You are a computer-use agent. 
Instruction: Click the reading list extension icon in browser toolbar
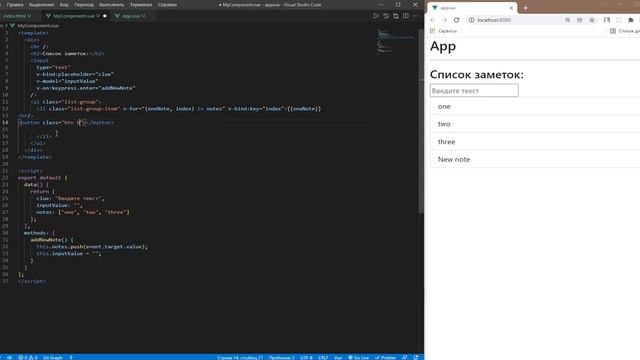click(607, 20)
